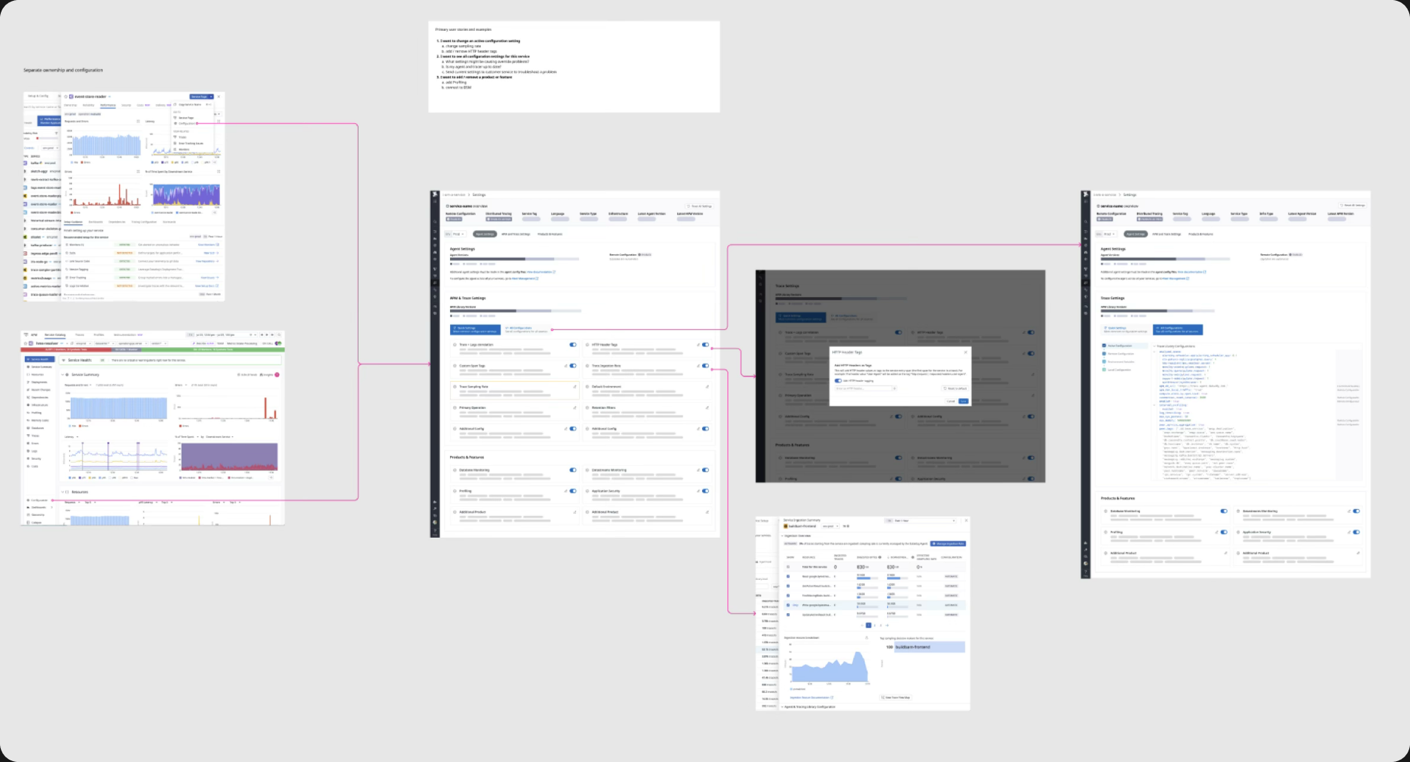
Task: Click All Configurations button in center Settings mockup
Action: pyautogui.click(x=528, y=330)
